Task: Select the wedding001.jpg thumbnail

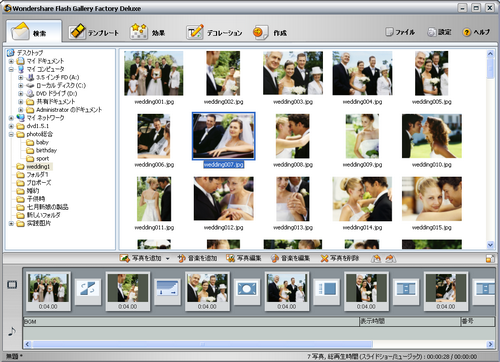Action: tap(154, 73)
